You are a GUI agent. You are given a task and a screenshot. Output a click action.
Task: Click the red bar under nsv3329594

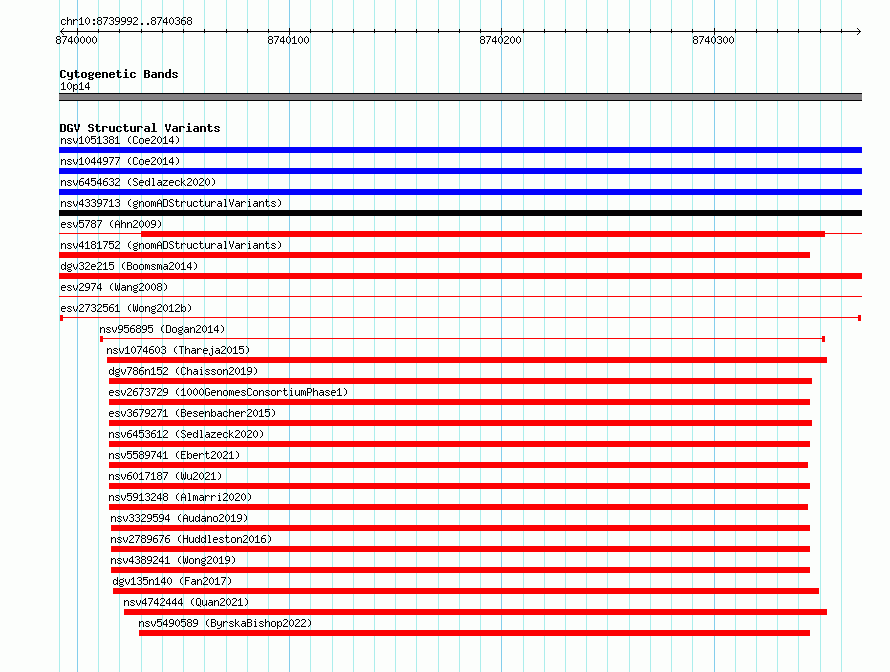[x=460, y=528]
